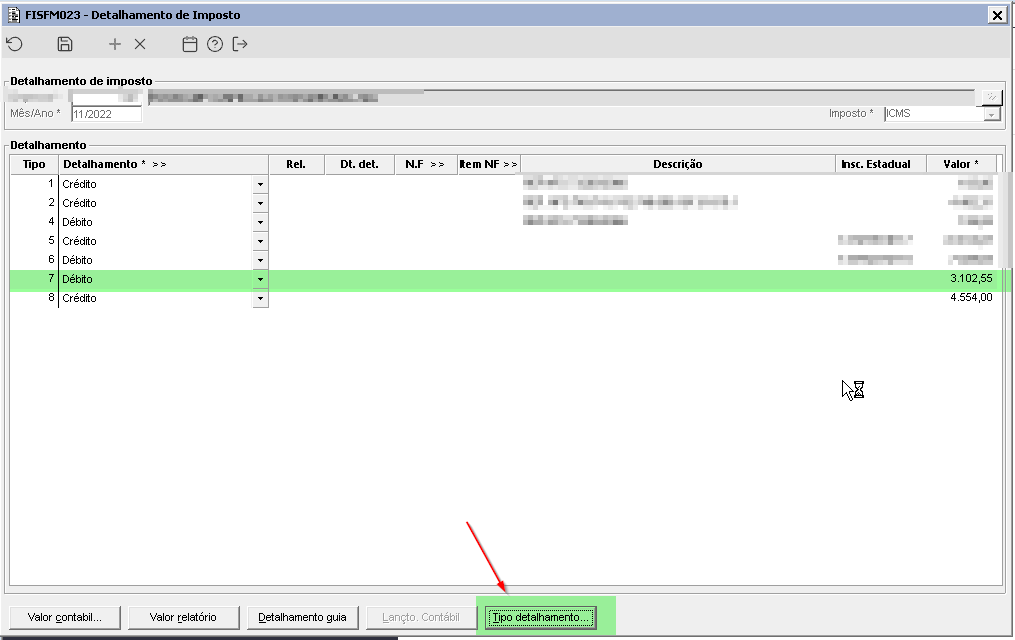This screenshot has width=1015, height=640.
Task: Select Crédito text in row 2
Action: [80, 203]
